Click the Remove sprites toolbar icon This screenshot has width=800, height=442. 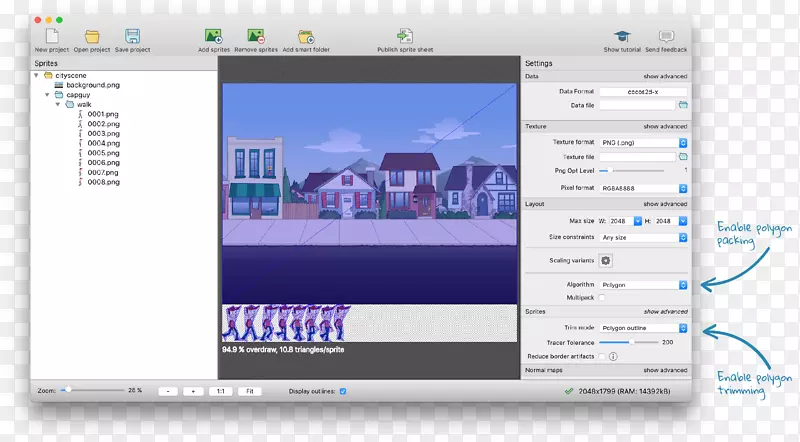[256, 37]
